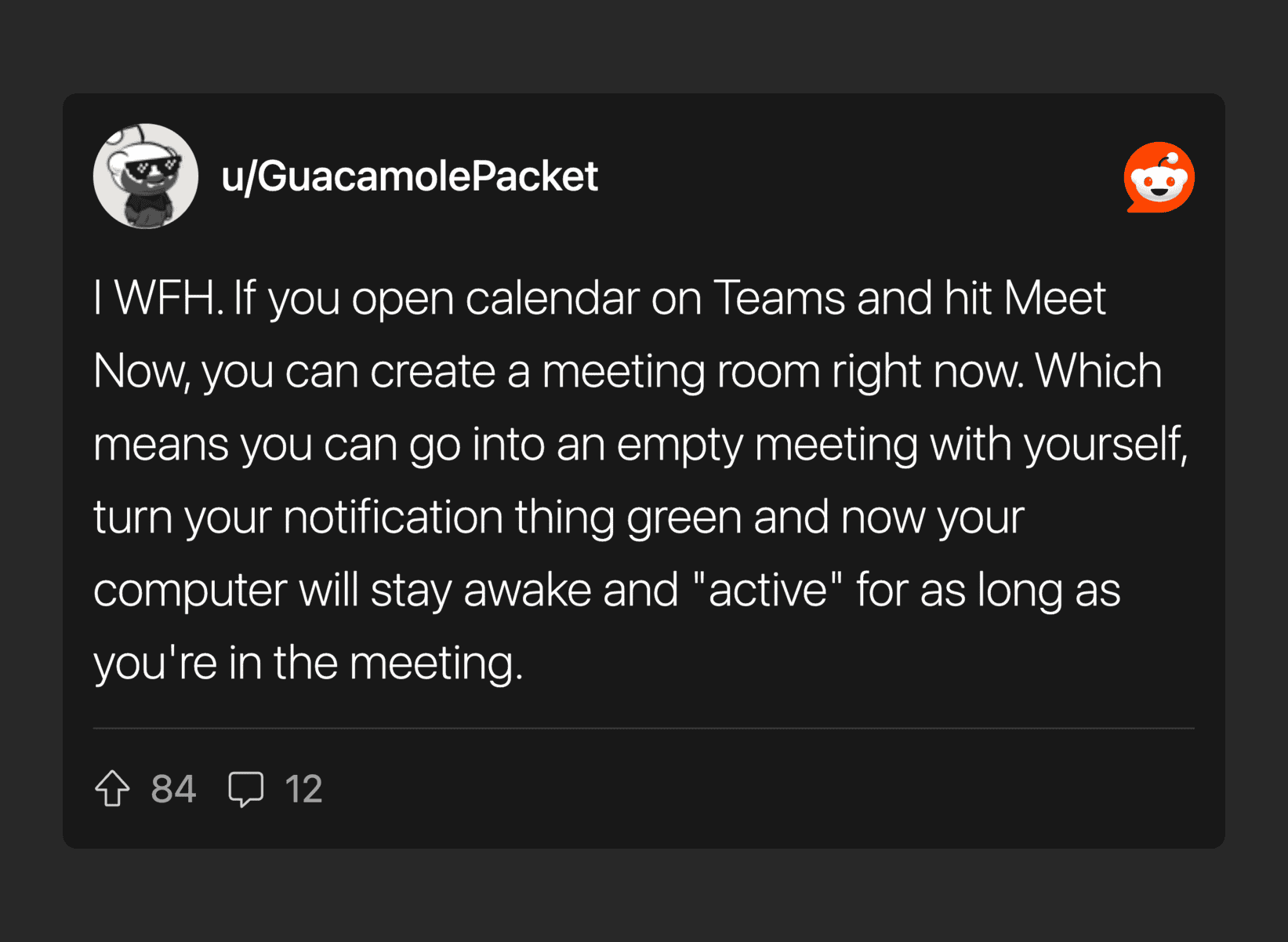Open comments via speech bubble icon
The height and width of the screenshot is (942, 1288).
pyautogui.click(x=245, y=788)
